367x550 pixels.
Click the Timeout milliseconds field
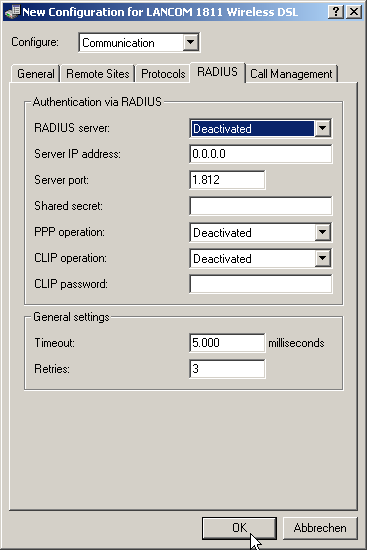[227, 343]
